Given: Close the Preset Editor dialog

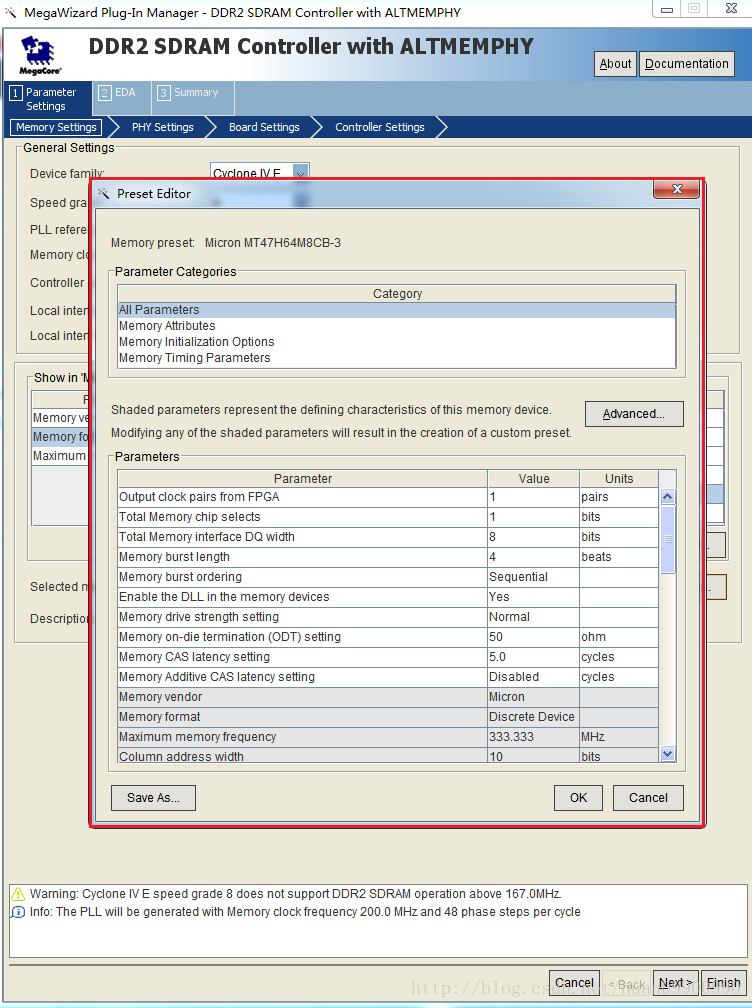Looking at the screenshot, I should [676, 189].
